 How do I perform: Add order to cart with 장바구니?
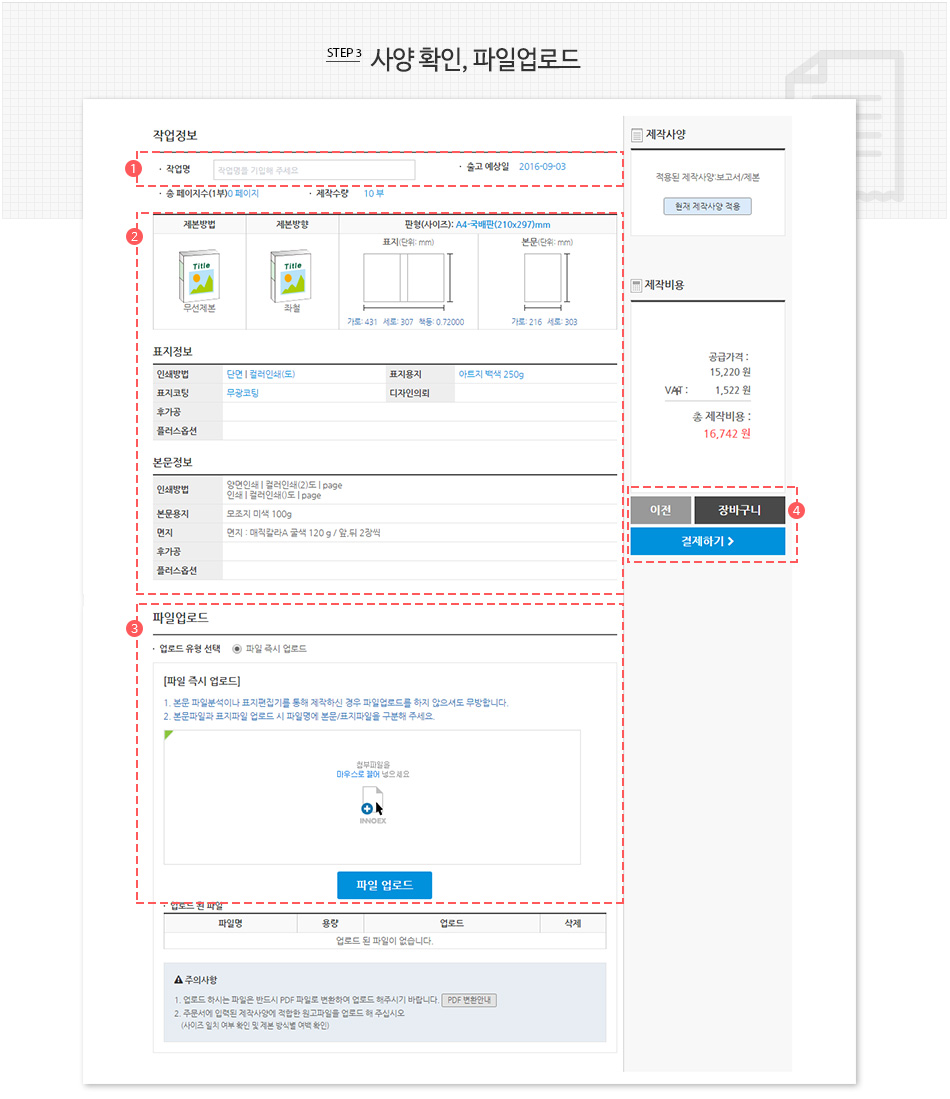pyautogui.click(x=739, y=510)
